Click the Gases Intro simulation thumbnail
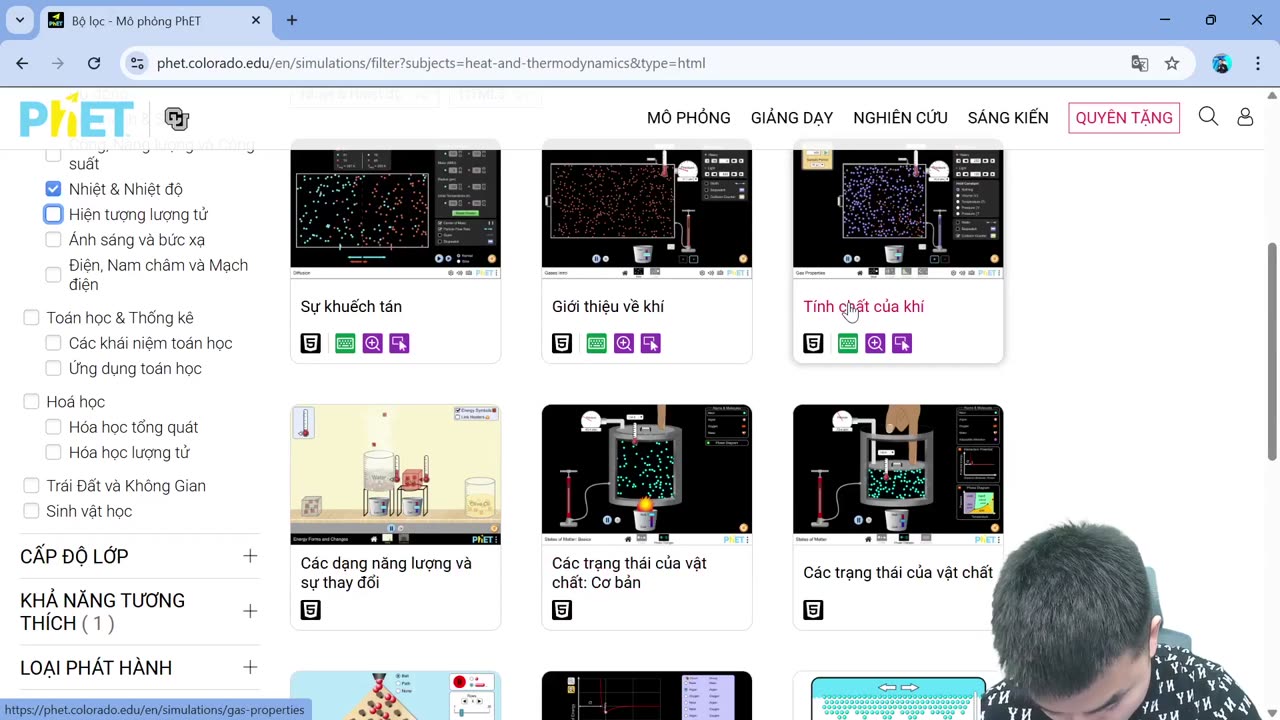This screenshot has height=720, width=1280. (647, 210)
